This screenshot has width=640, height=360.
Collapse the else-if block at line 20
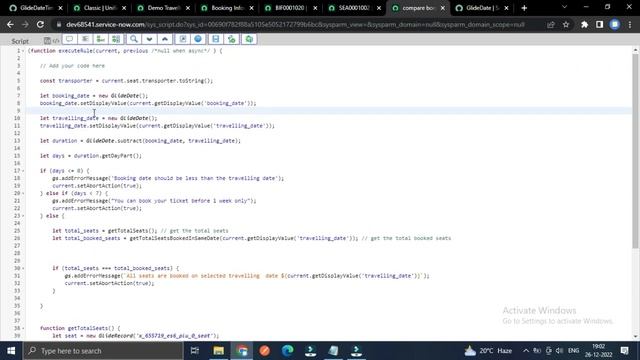coord(23,193)
